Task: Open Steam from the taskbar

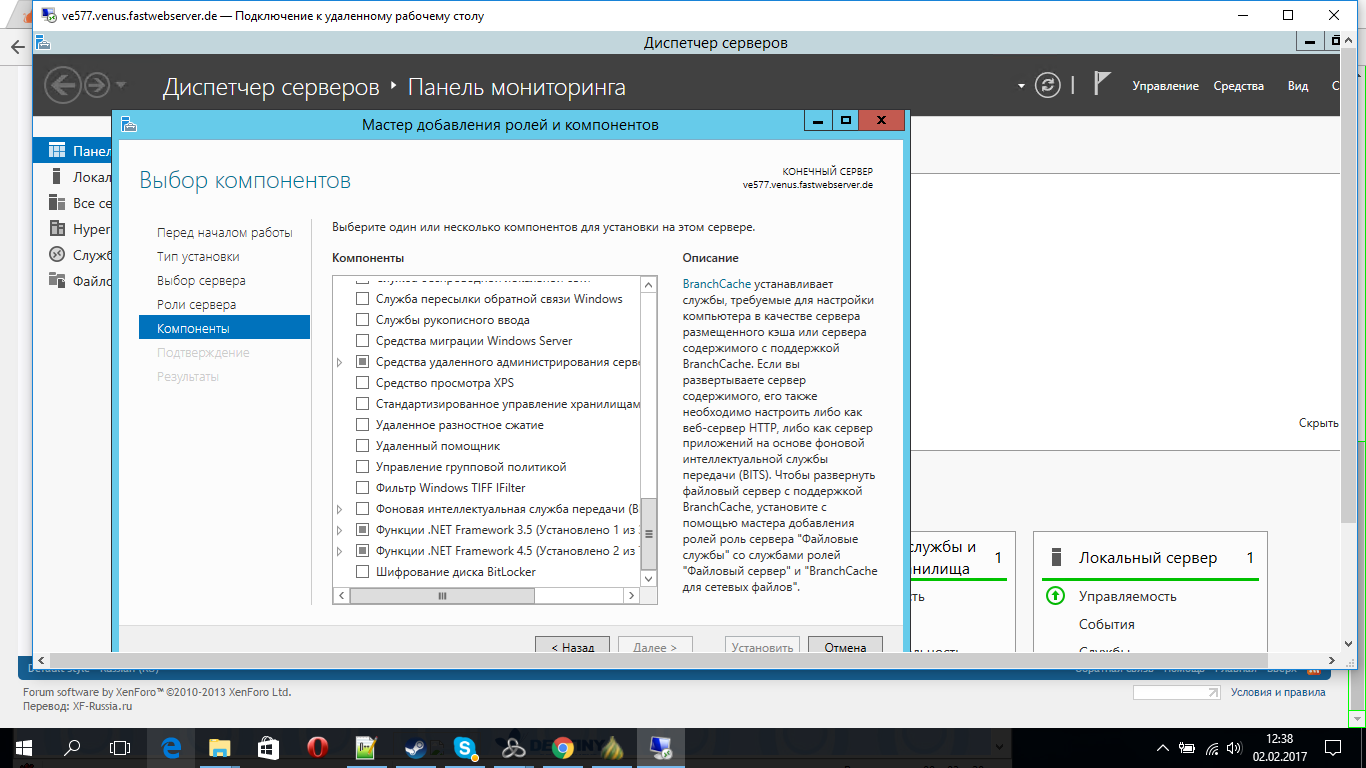Action: click(415, 747)
